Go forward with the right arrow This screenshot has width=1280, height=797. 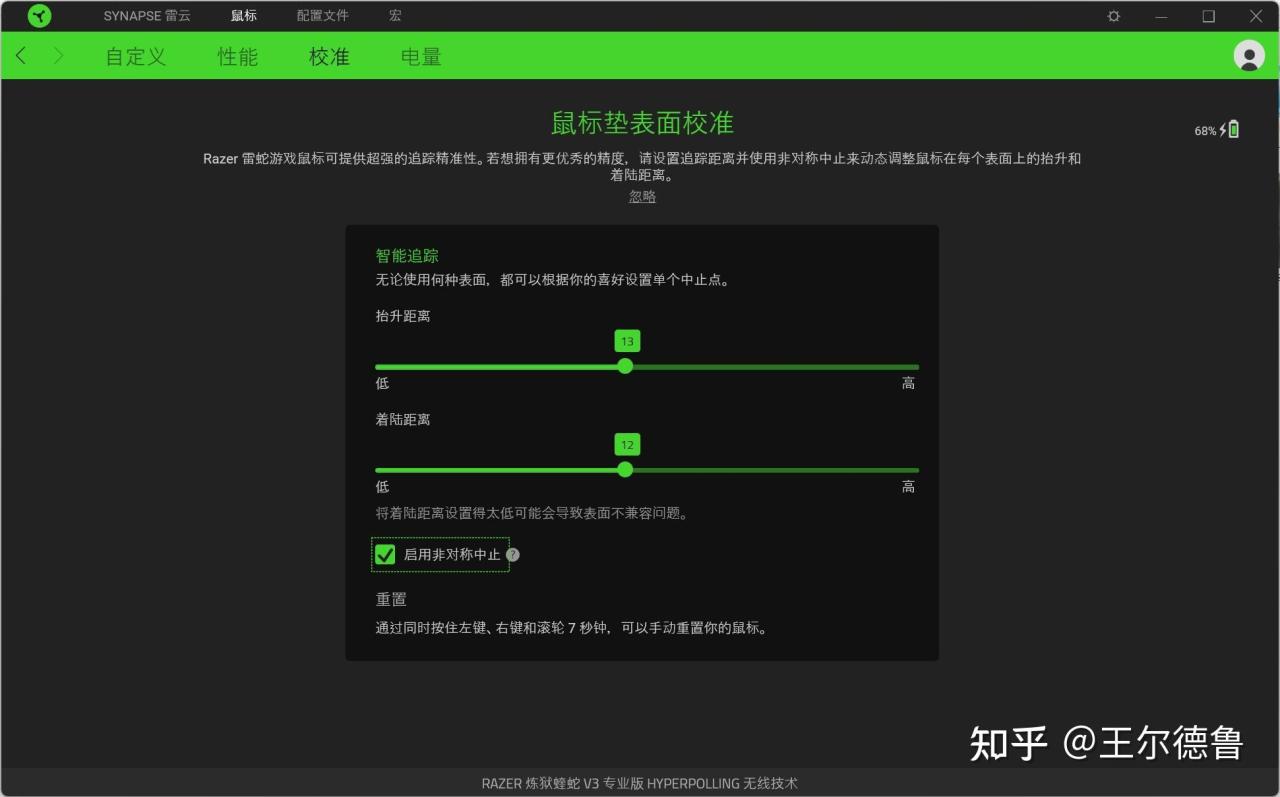[x=58, y=56]
